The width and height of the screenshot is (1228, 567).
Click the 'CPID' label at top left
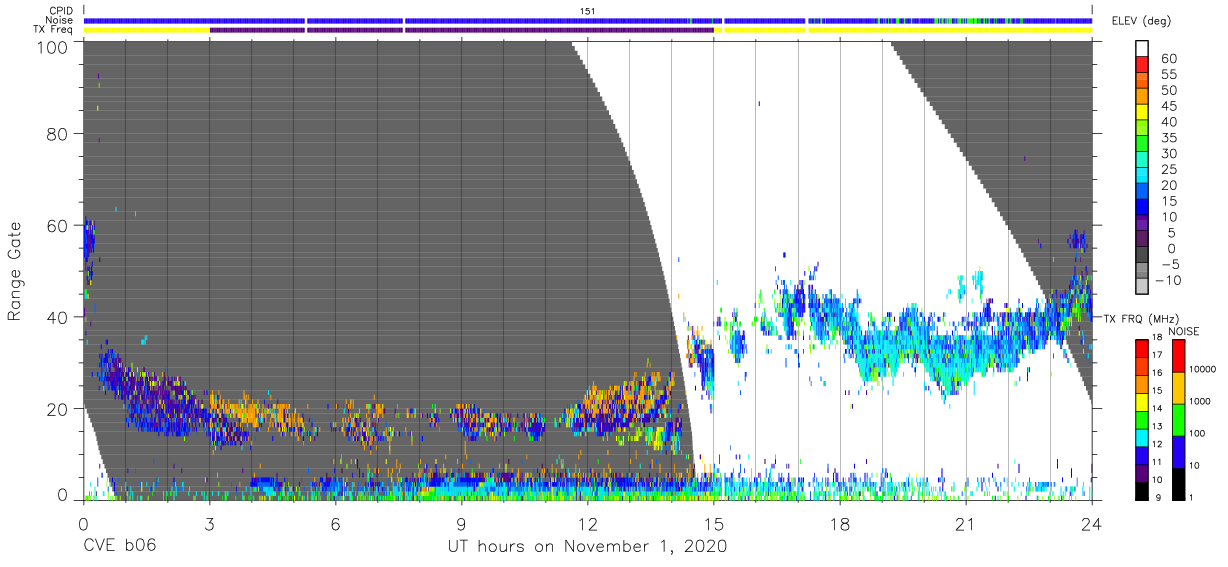[62, 10]
